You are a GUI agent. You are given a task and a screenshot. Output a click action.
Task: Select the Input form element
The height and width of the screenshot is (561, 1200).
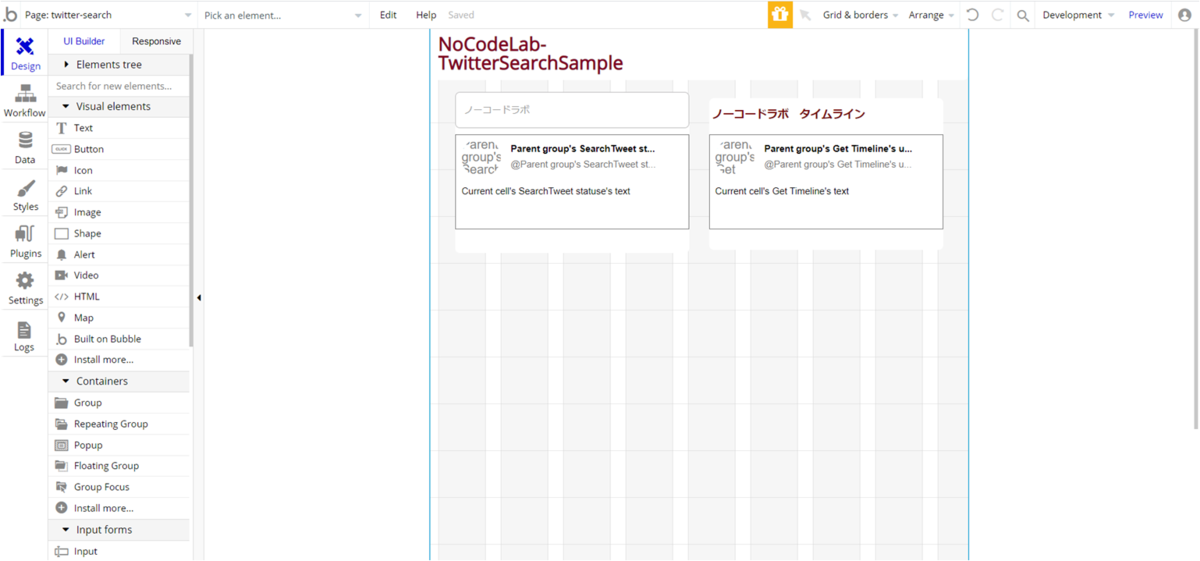click(x=118, y=551)
